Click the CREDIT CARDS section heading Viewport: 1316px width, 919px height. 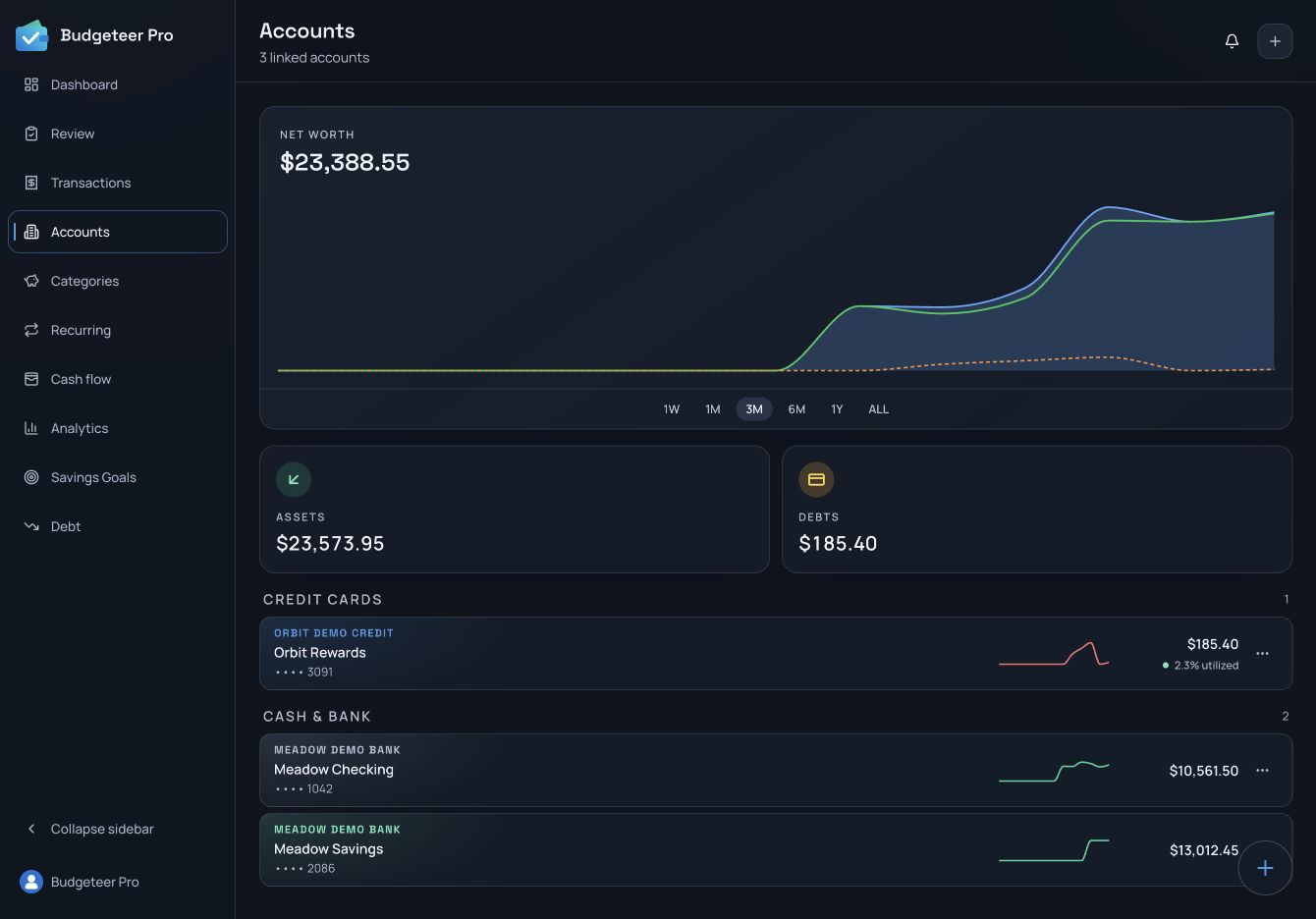click(322, 600)
